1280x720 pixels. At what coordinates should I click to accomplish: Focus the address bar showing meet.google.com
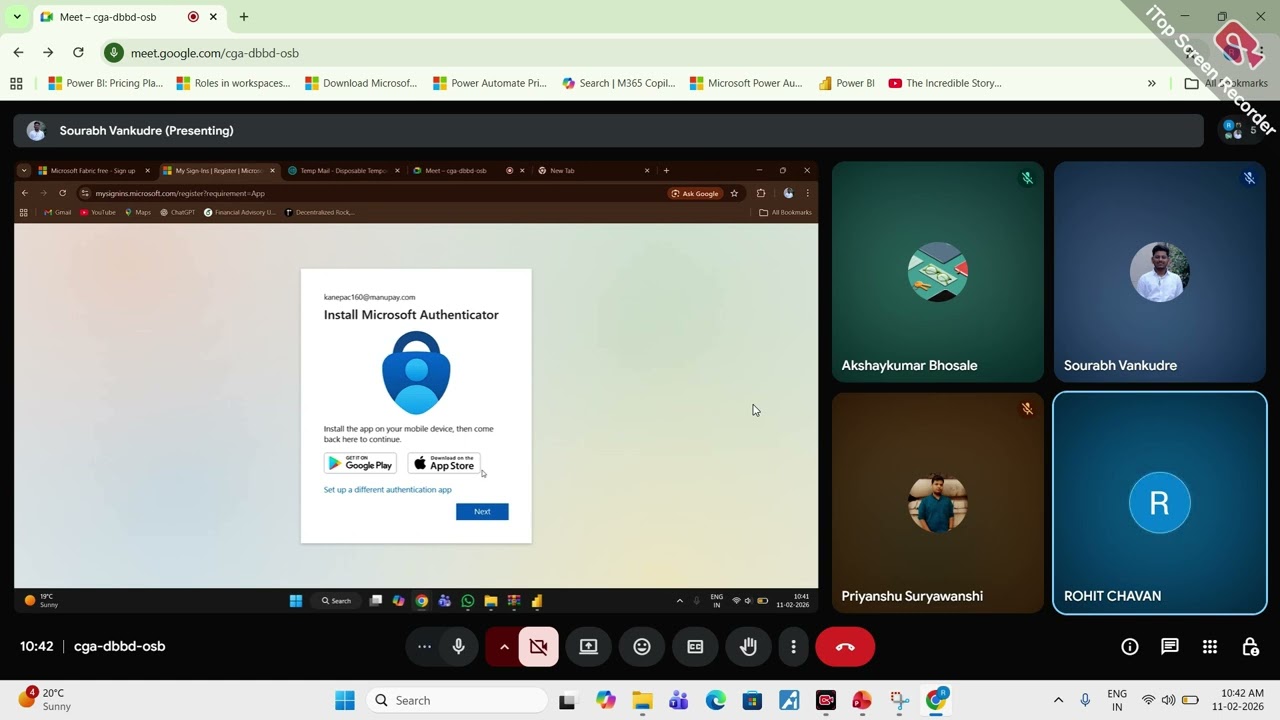[x=640, y=53]
